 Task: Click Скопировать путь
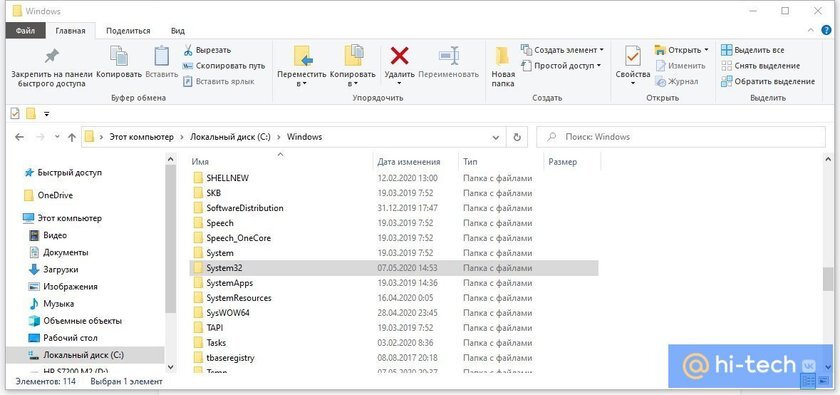tap(223, 66)
